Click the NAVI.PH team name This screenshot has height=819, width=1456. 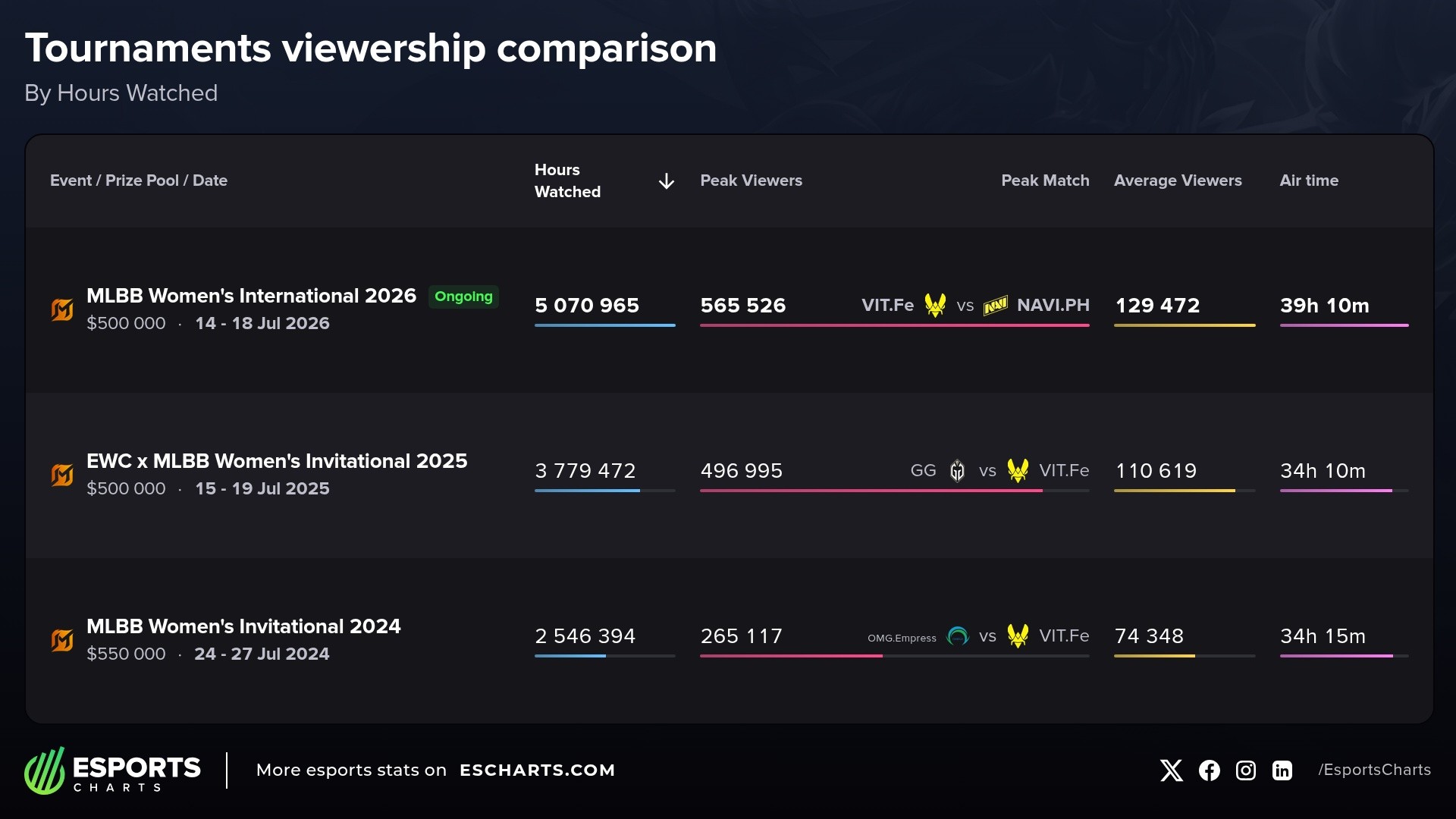[x=1053, y=305]
